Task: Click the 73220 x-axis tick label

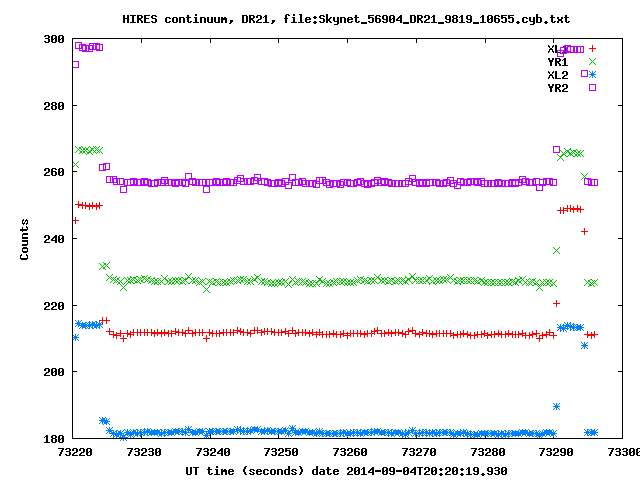Action: pos(75,452)
